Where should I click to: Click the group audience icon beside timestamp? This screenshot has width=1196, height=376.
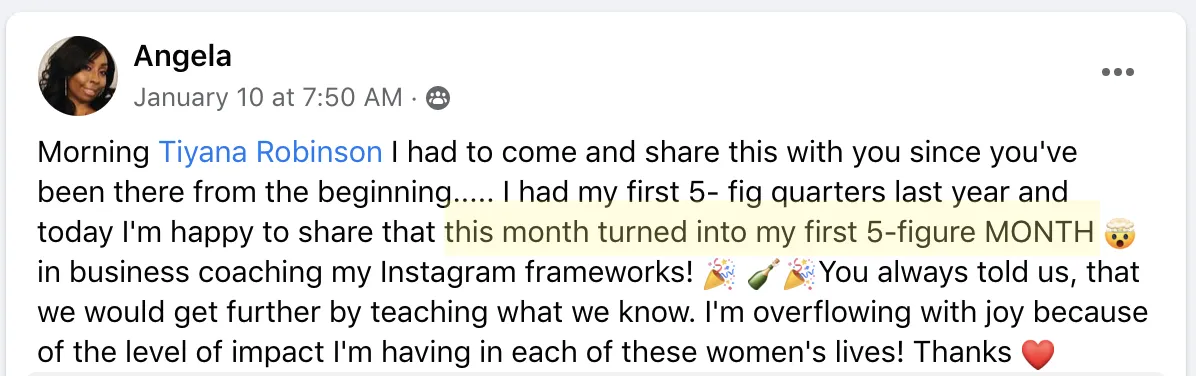(438, 98)
